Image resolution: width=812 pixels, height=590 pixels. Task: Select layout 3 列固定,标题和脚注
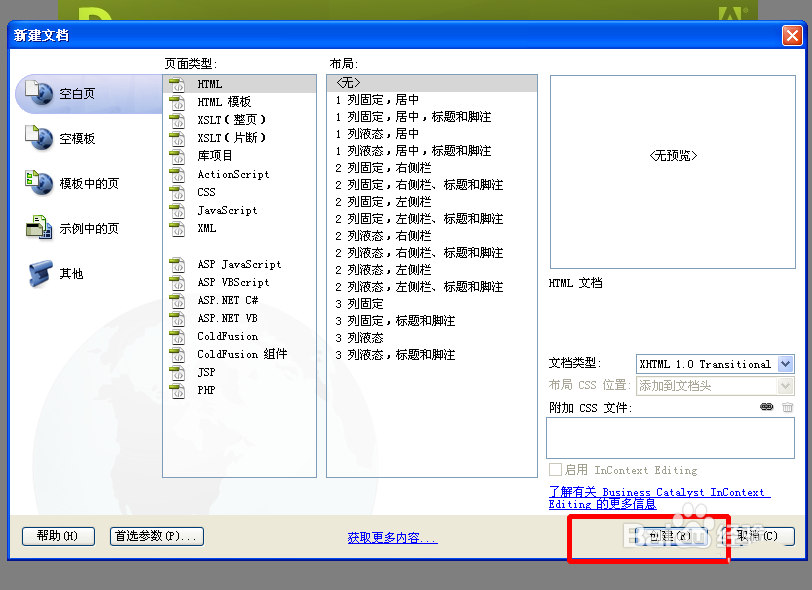pyautogui.click(x=432, y=321)
